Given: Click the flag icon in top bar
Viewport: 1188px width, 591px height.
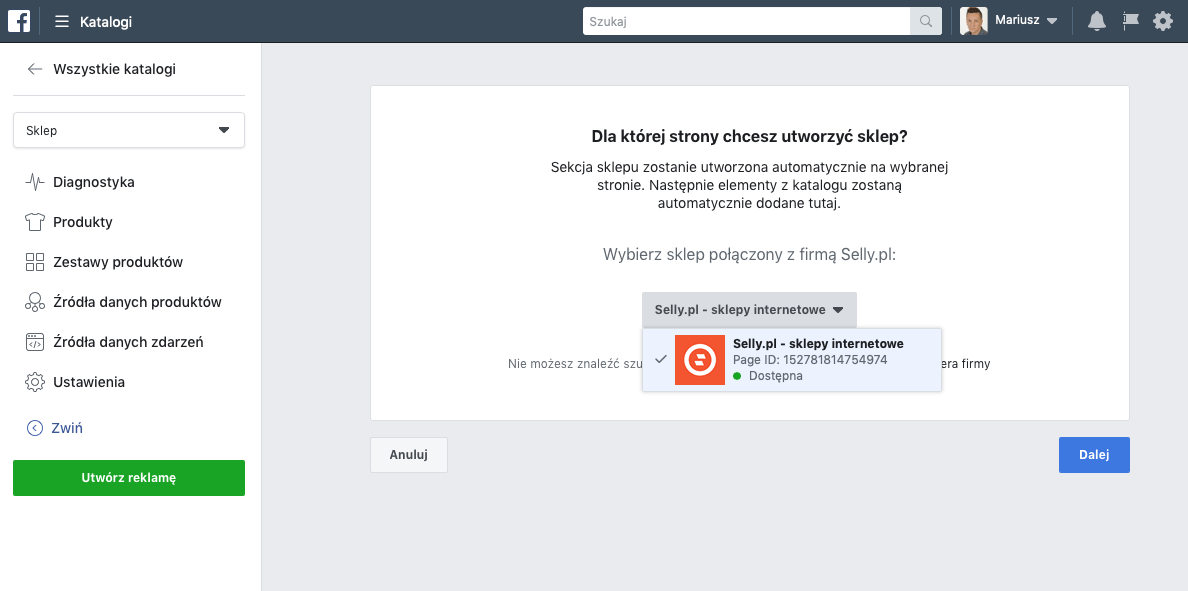Looking at the screenshot, I should (x=1130, y=21).
